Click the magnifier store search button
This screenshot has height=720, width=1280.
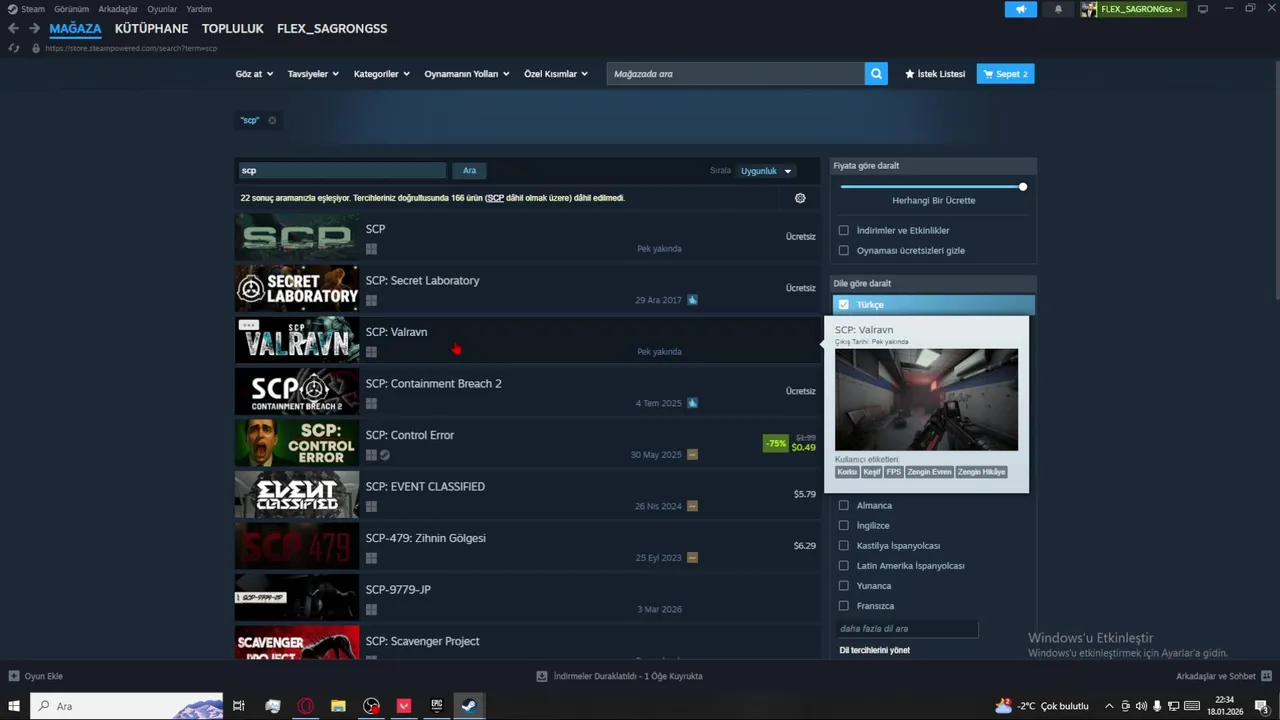coord(876,73)
